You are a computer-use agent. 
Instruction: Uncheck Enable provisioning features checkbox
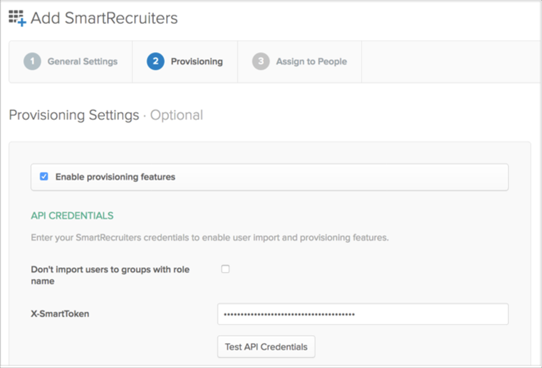pos(44,177)
